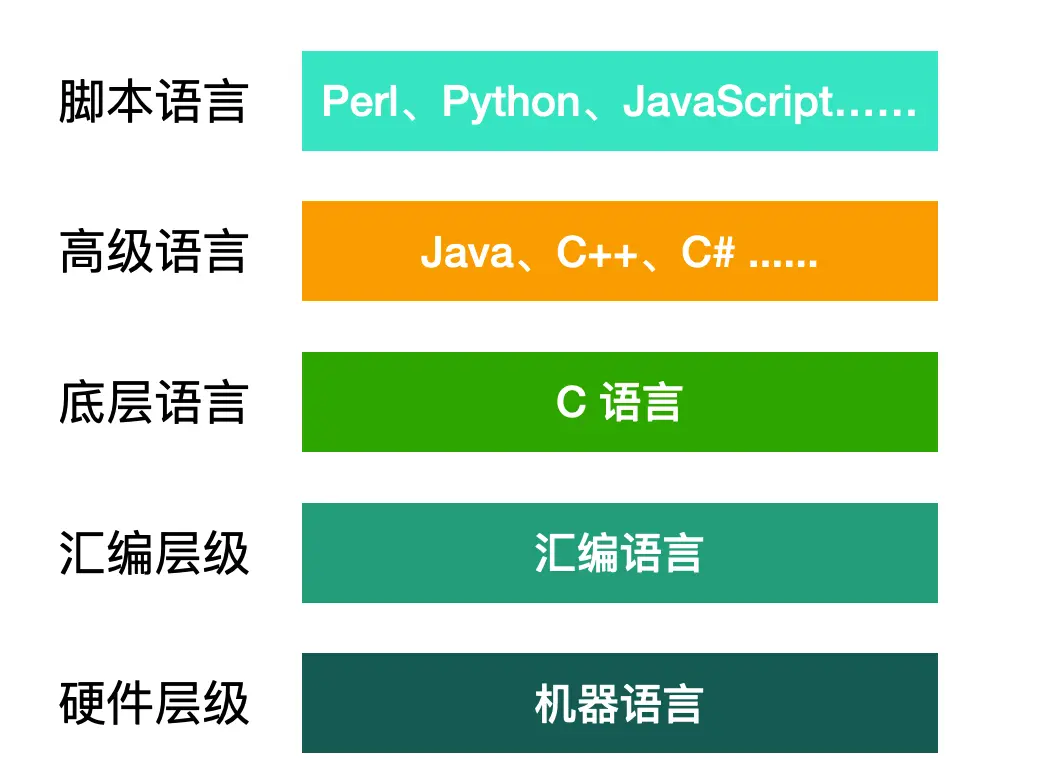Click the 汇编层级 label
Screen dimensions: 1040x784
pos(153,553)
